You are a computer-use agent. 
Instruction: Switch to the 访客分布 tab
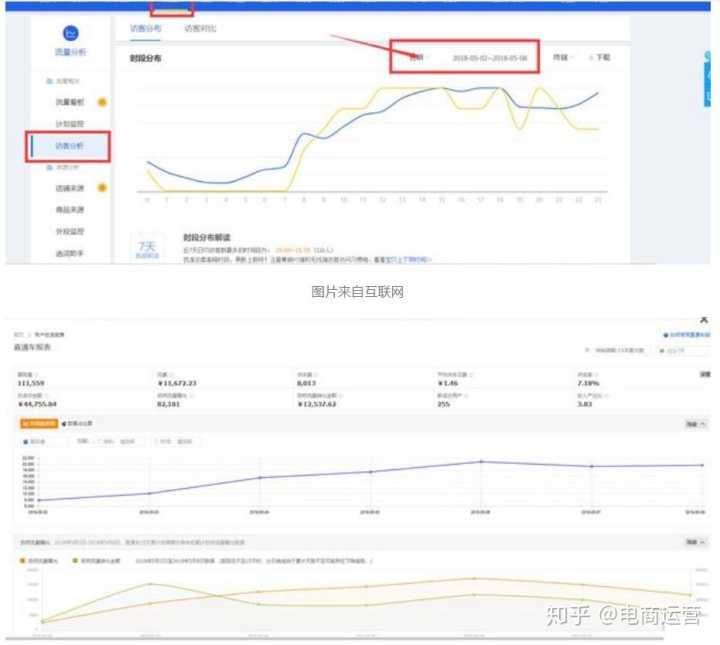[145, 28]
